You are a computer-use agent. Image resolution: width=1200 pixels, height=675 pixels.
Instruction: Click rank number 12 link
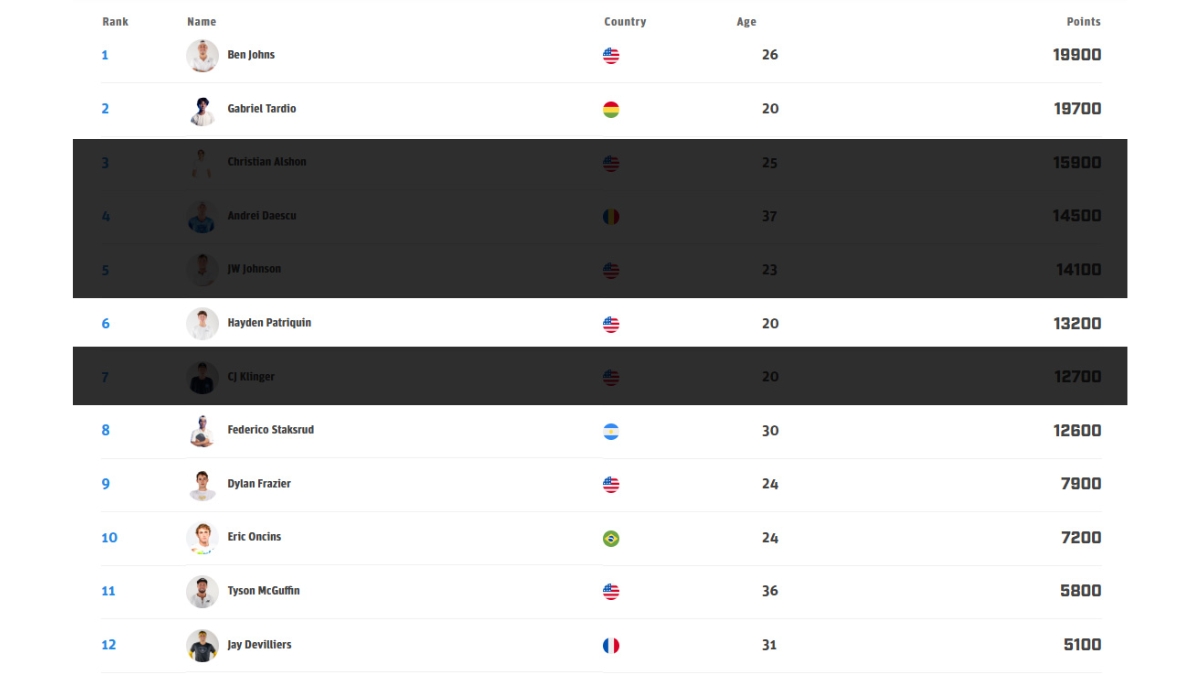point(109,645)
